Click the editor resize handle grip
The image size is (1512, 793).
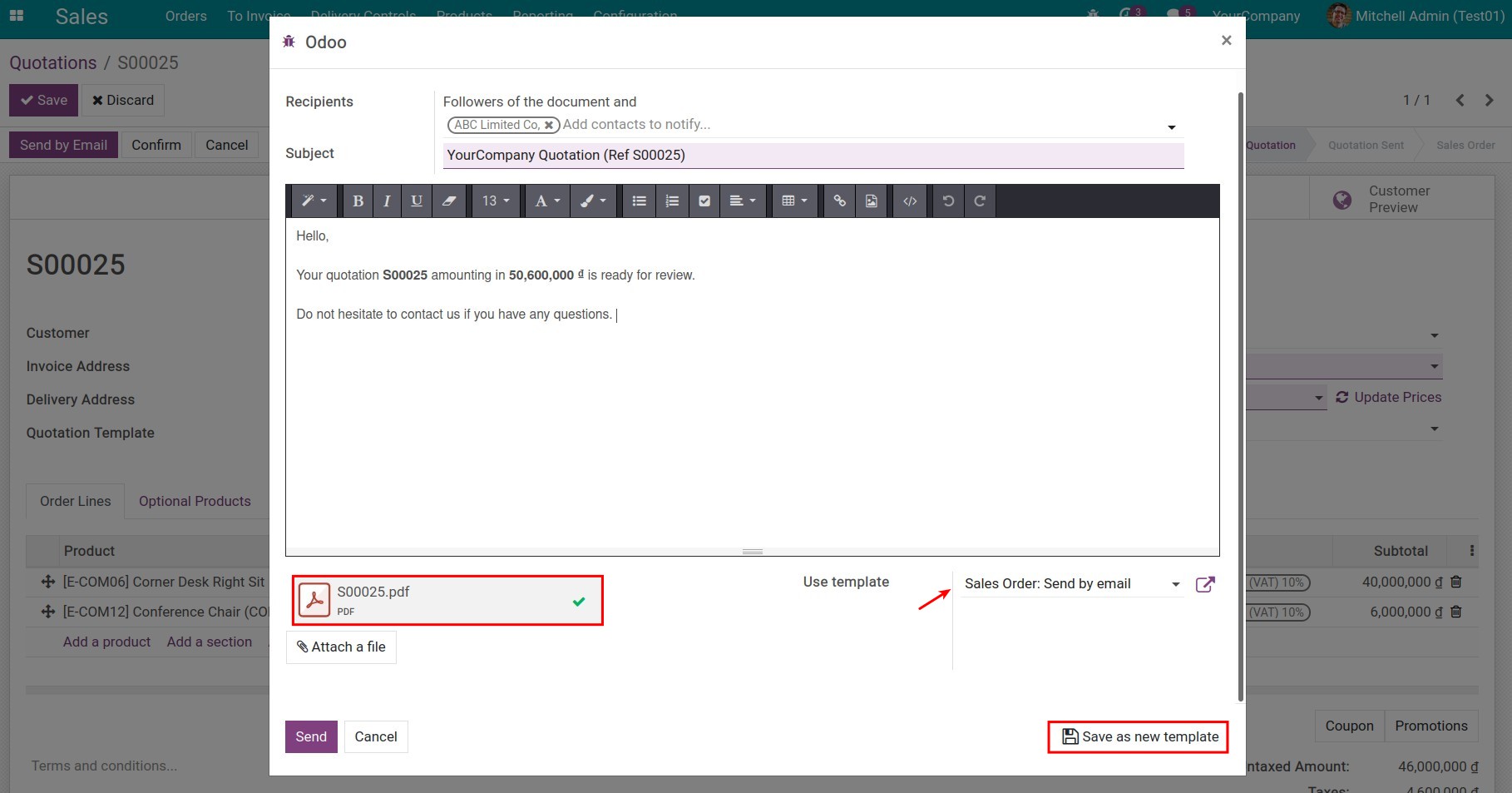[753, 552]
